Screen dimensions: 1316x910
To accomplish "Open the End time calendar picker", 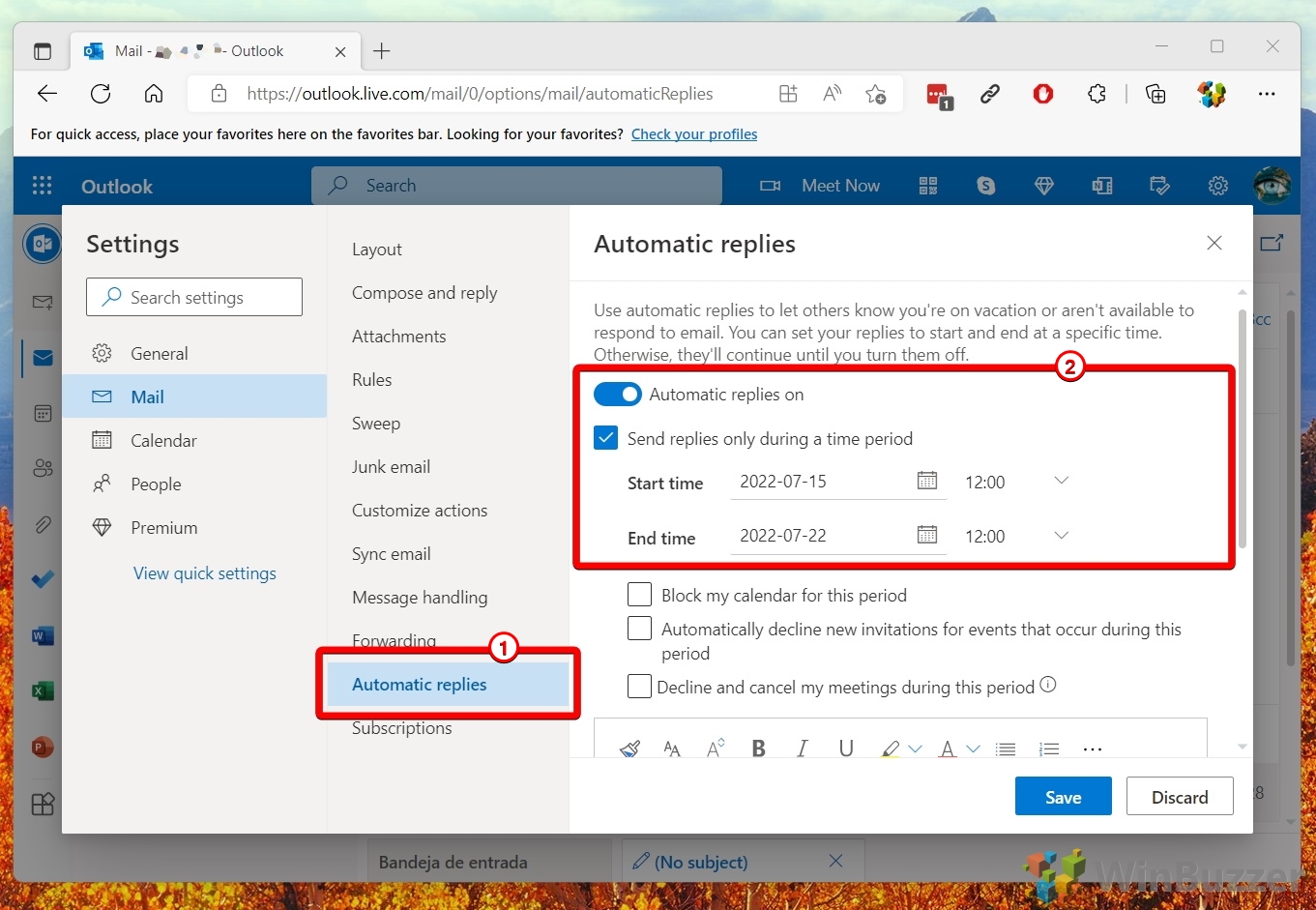I will [926, 535].
